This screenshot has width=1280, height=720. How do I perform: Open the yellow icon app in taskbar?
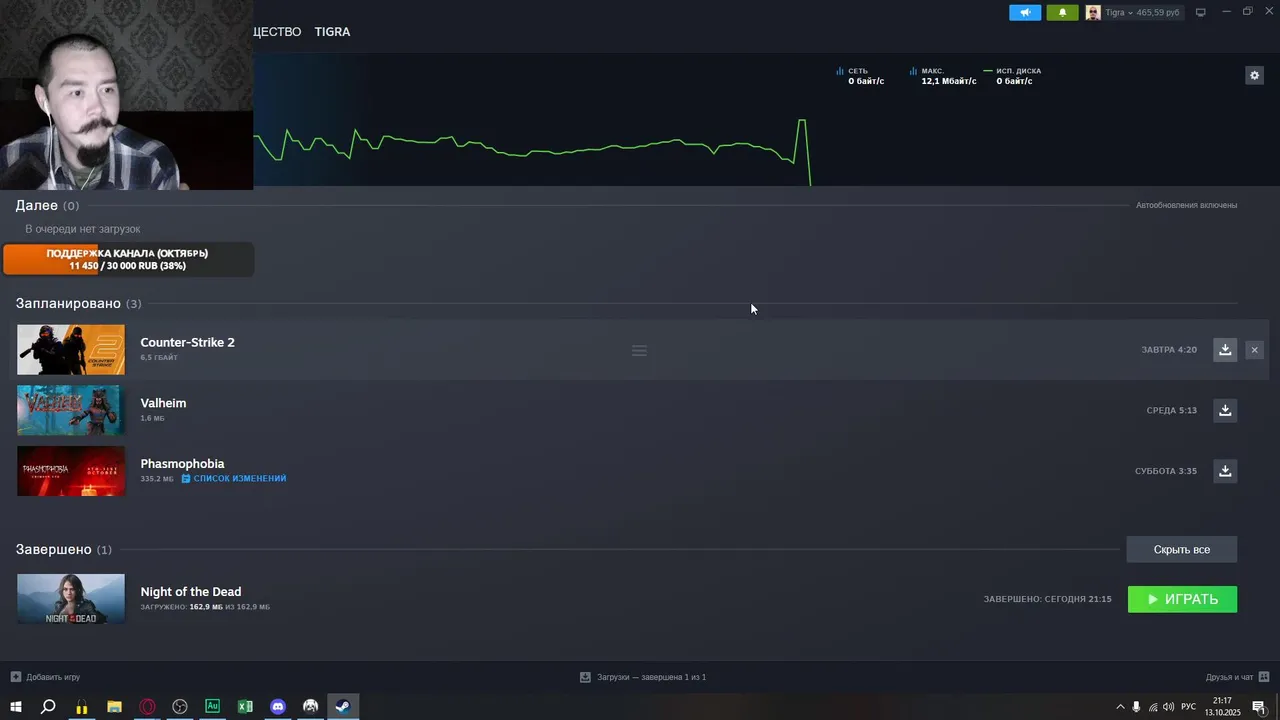(81, 707)
